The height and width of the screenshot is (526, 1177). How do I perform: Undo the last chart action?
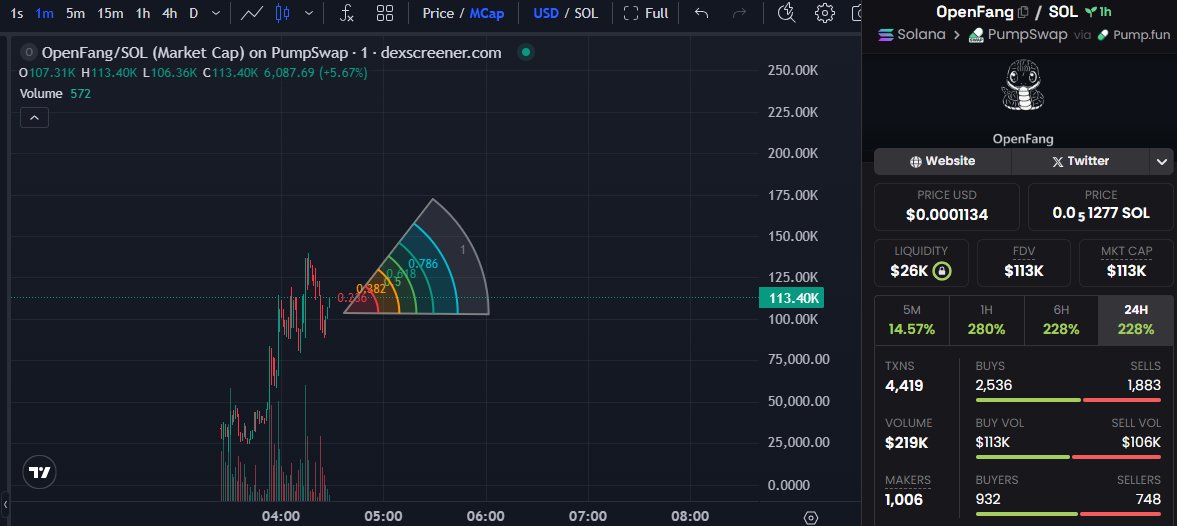701,13
